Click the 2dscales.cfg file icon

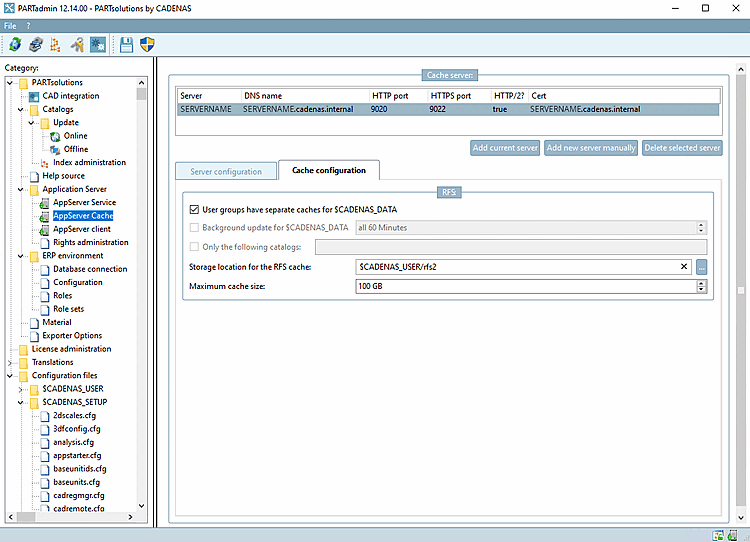click(x=44, y=416)
